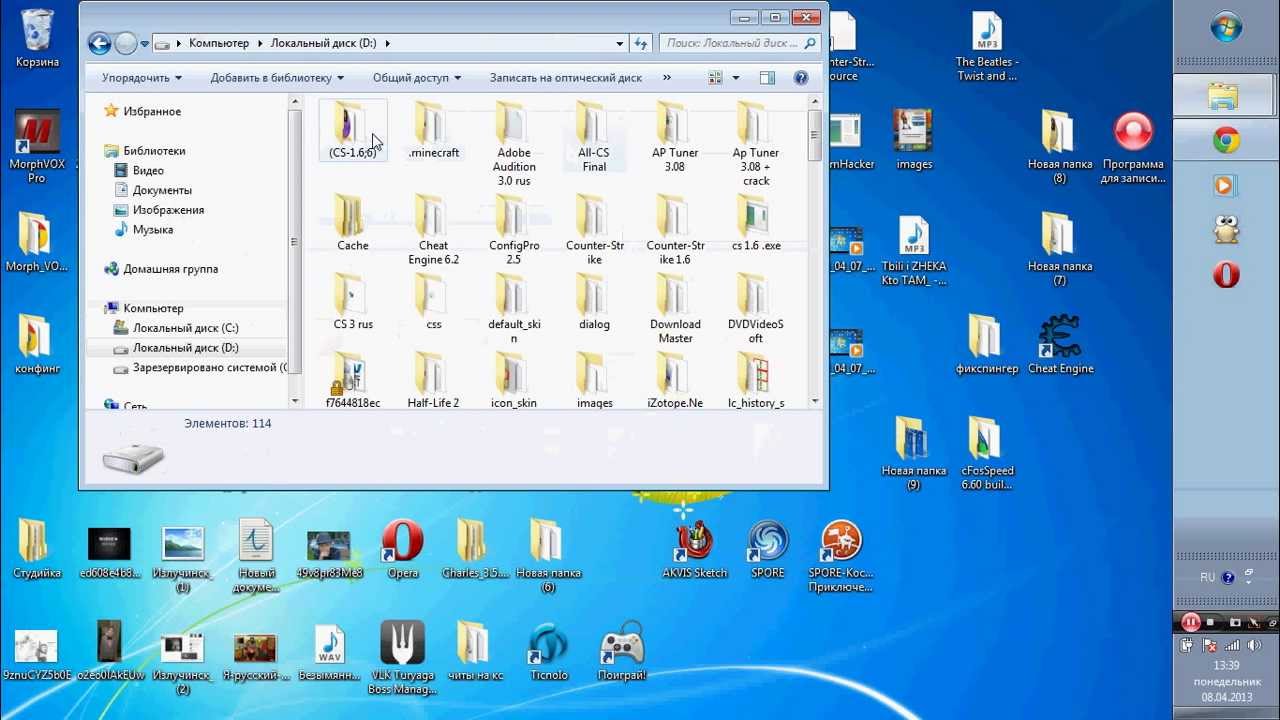Select the SPORE desktop shortcut
Image resolution: width=1280 pixels, height=720 pixels.
[768, 550]
